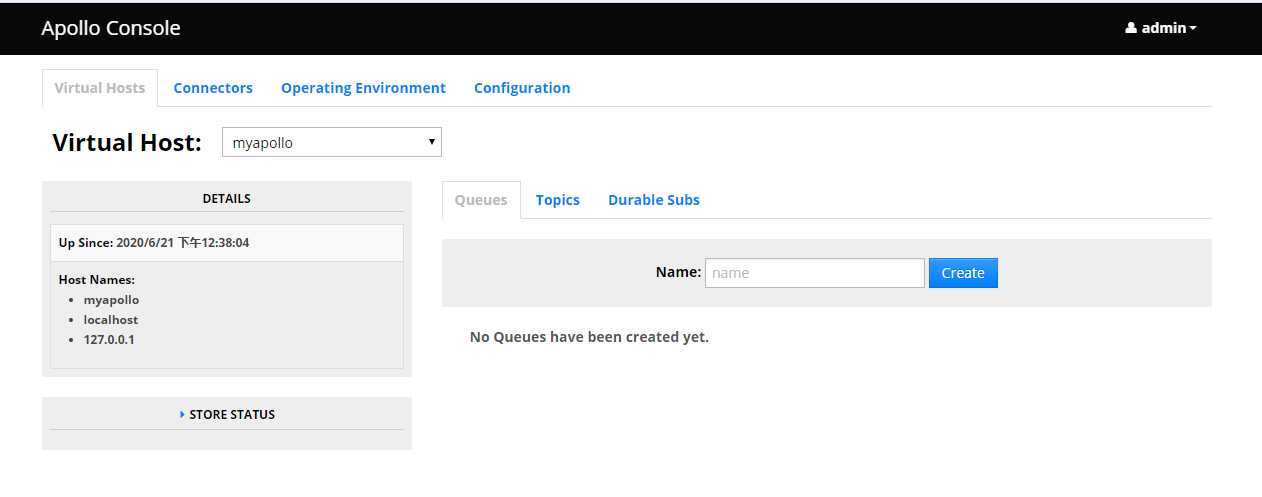This screenshot has height=497, width=1262.
Task: Click the Host Names label
Action: coord(97,280)
